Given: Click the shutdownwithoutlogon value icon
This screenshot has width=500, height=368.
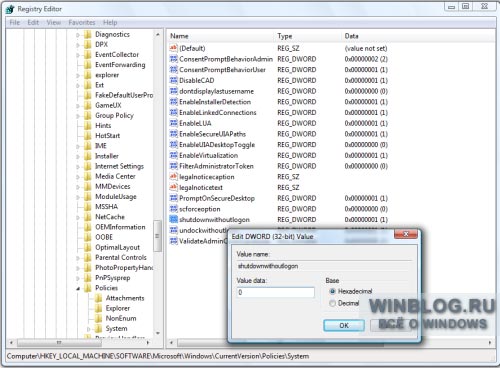Looking at the screenshot, I should (x=173, y=219).
